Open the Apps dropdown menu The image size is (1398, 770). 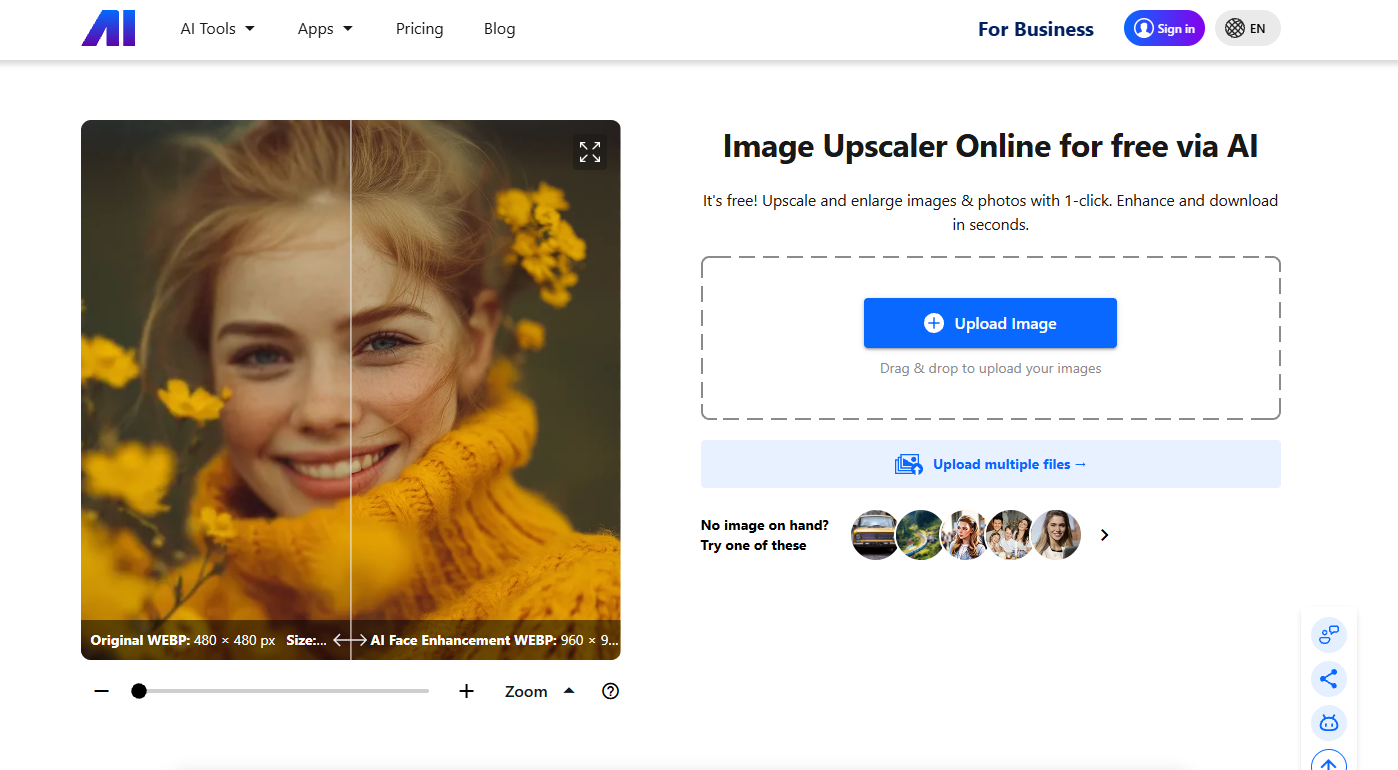(325, 29)
